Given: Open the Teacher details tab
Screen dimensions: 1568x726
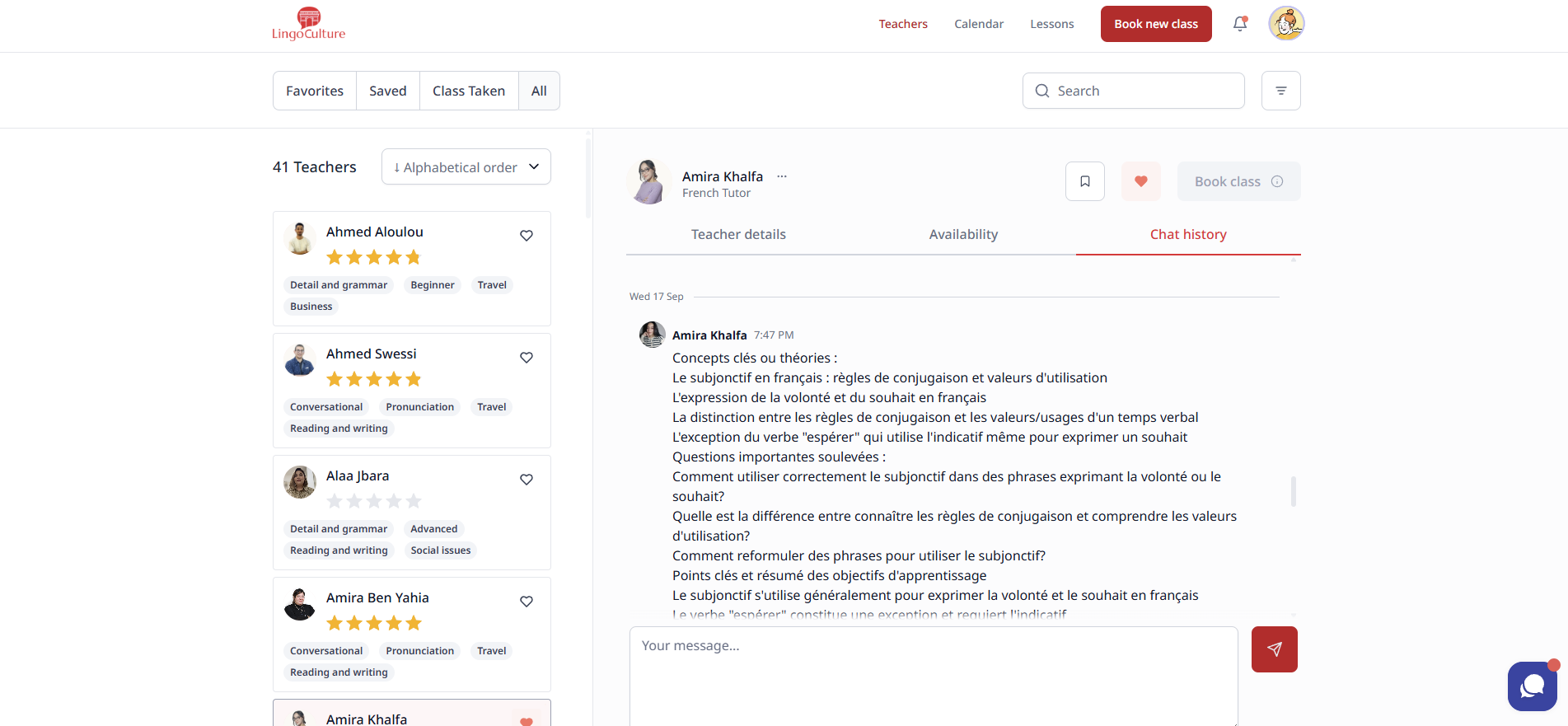Looking at the screenshot, I should pos(738,235).
